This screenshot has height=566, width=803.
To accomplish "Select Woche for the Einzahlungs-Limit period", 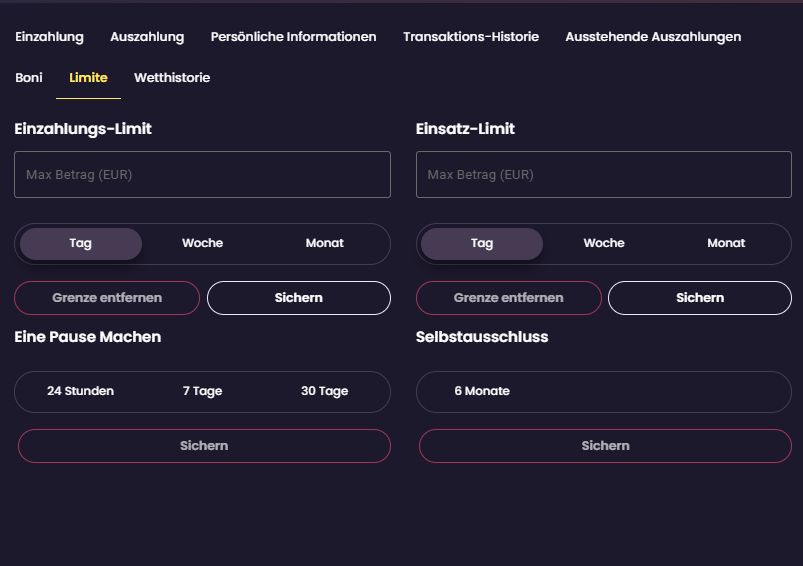I will tap(203, 243).
